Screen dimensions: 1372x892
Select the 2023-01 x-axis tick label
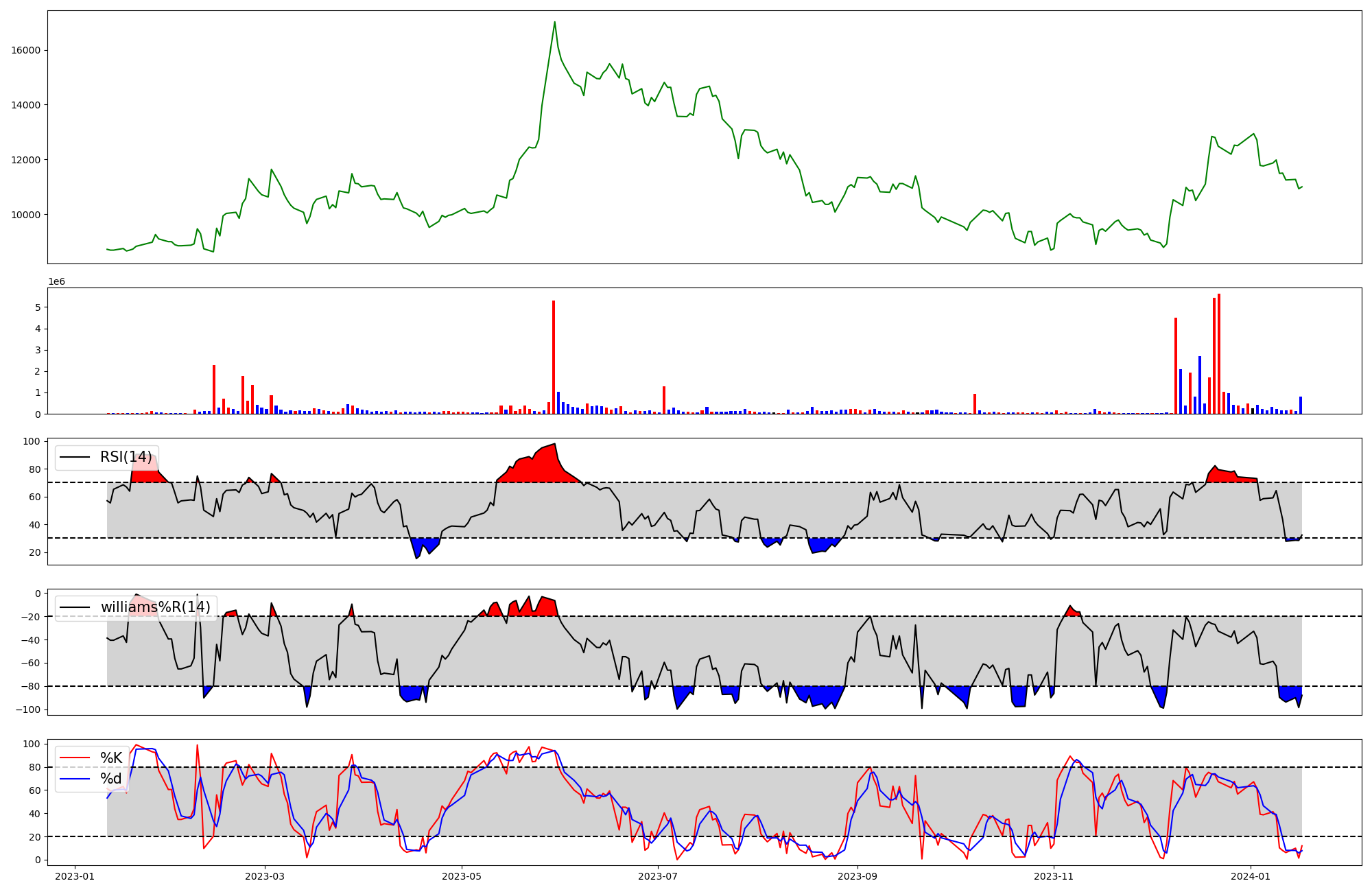(x=74, y=876)
